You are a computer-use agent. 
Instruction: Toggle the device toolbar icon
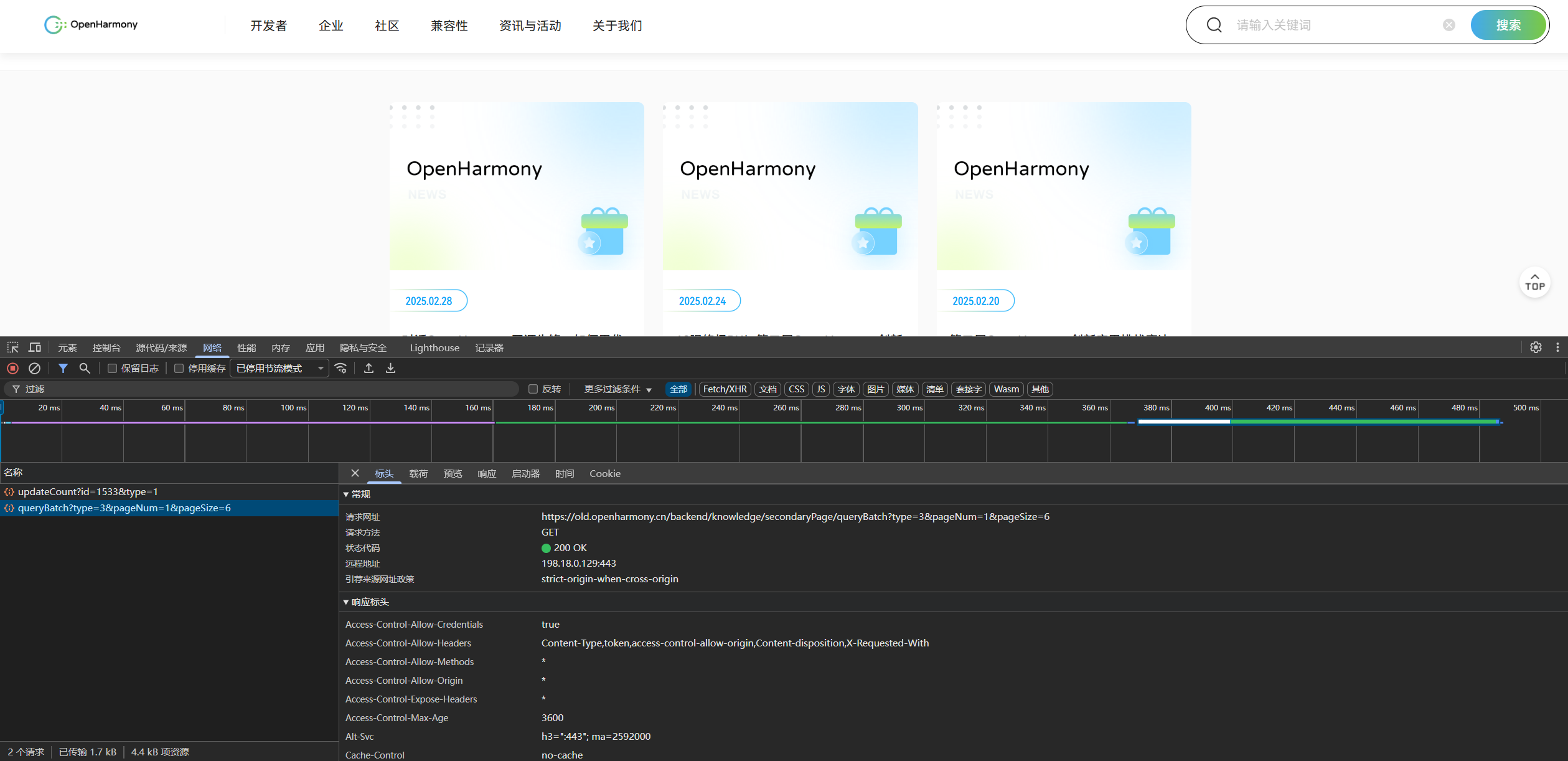(35, 347)
